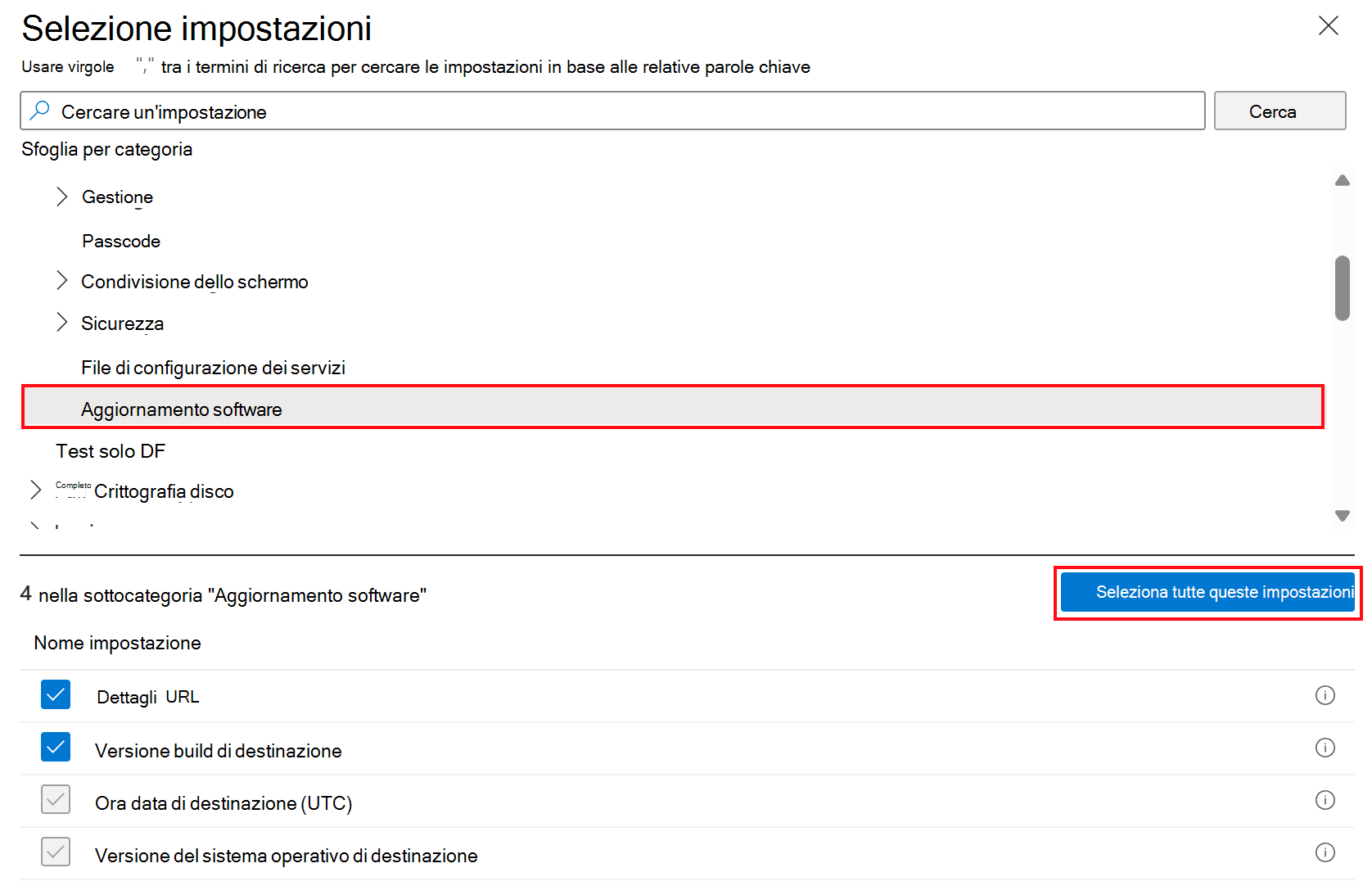Check Versione del sistema operativo di destinazione

tap(56, 852)
